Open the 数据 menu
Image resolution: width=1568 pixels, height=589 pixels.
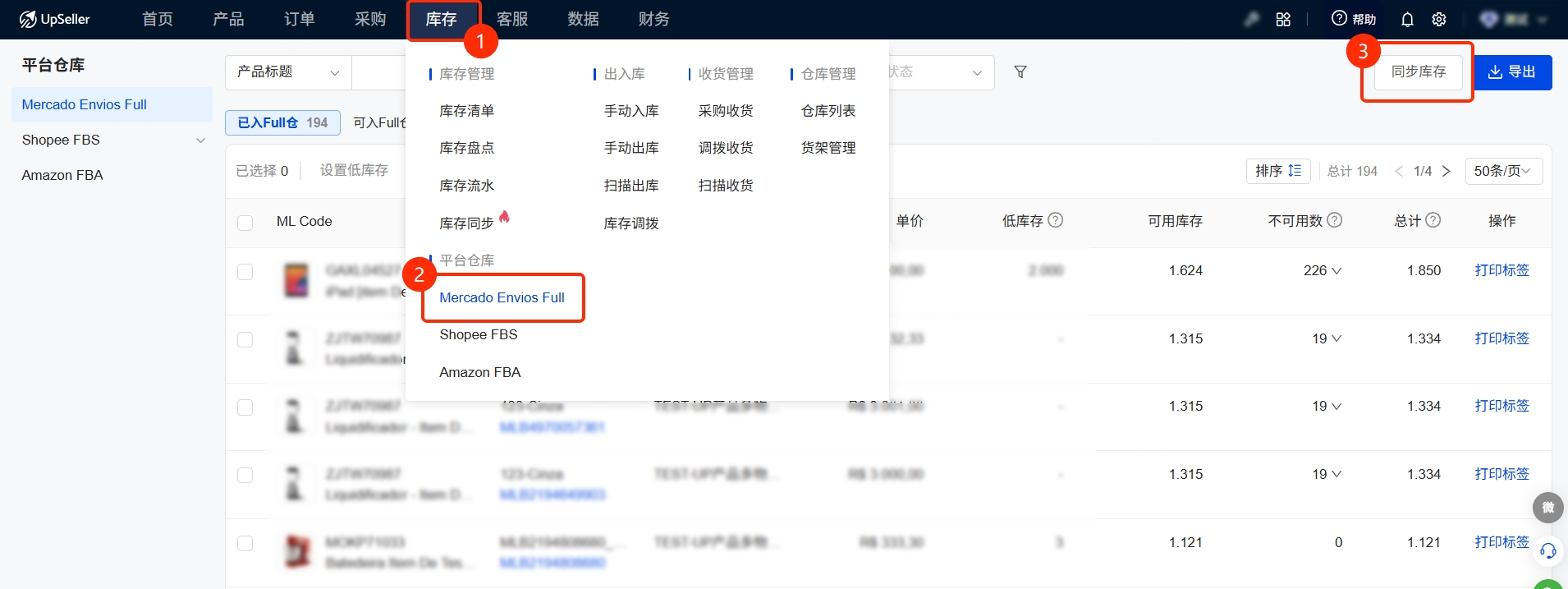584,19
